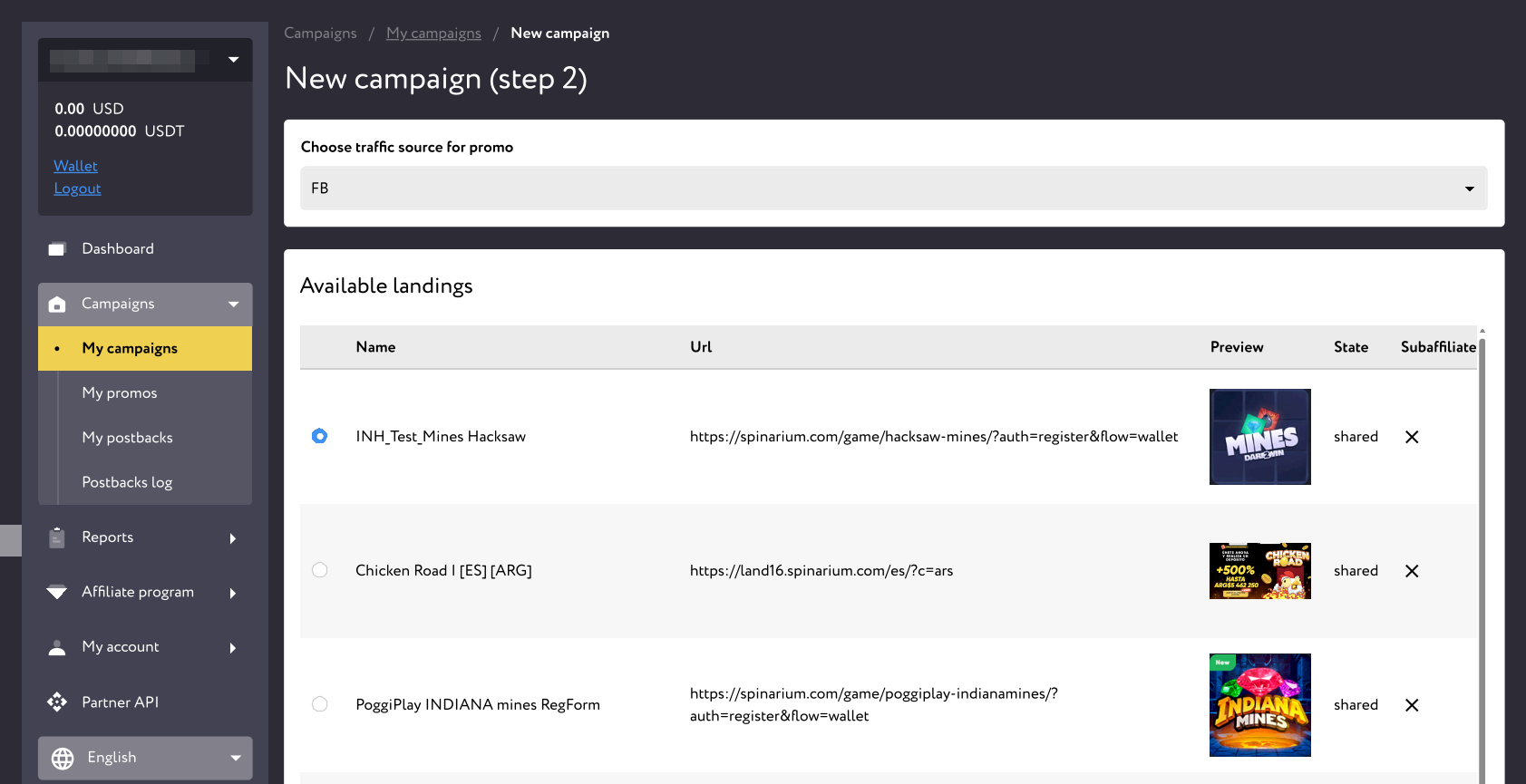Click the Dashboard icon in sidebar
This screenshot has height=784, width=1526.
pyautogui.click(x=57, y=248)
